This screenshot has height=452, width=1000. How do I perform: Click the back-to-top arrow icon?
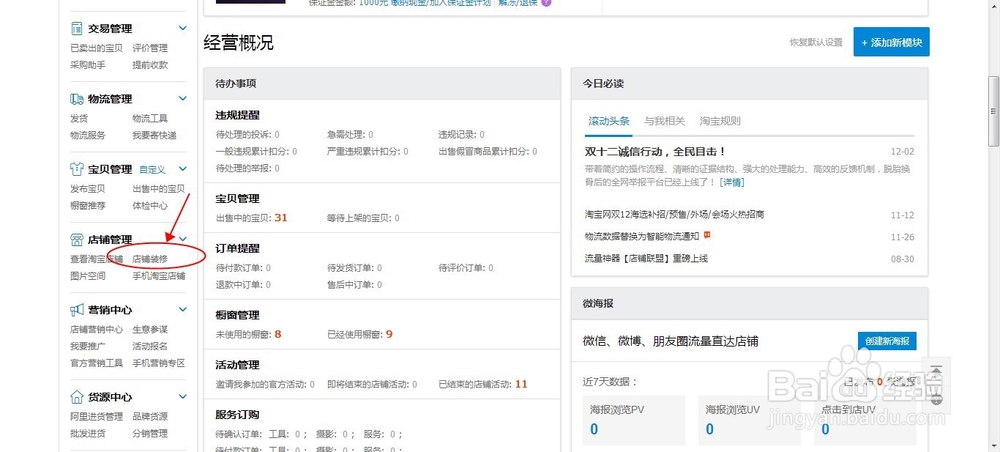[x=936, y=372]
